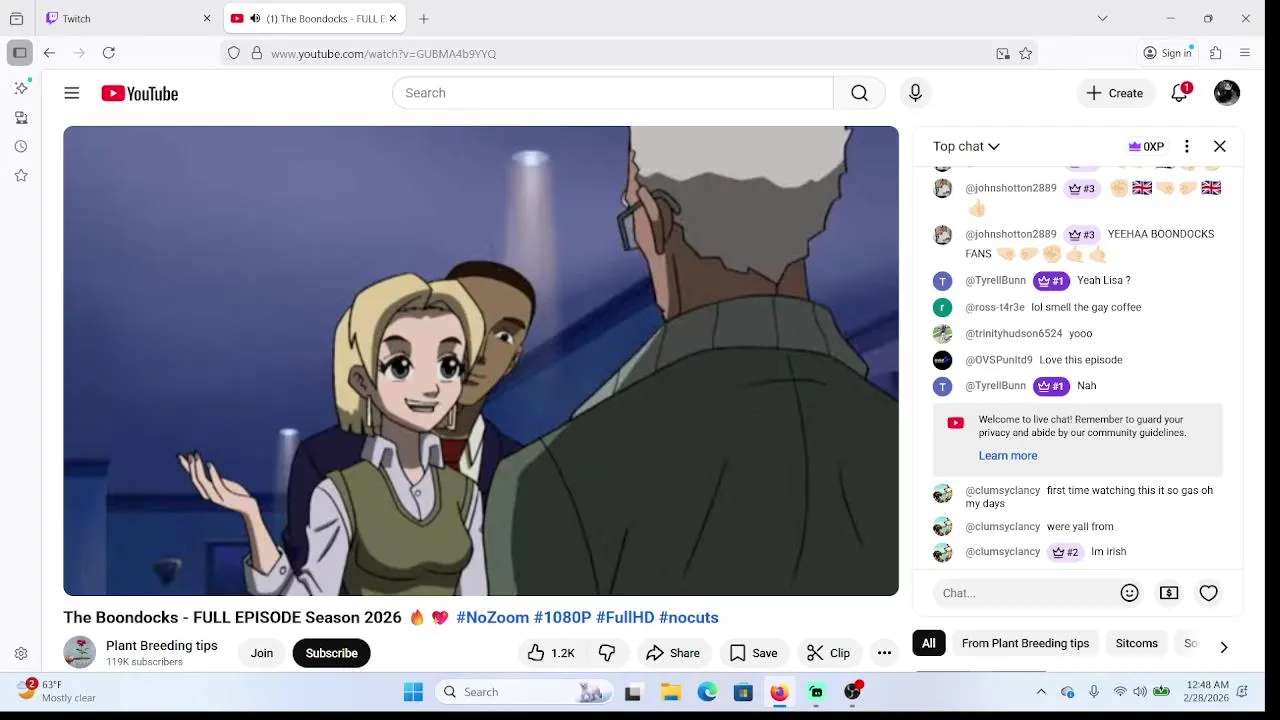Screen dimensions: 1280x720
Task: Open a new browser tab
Action: 424,18
